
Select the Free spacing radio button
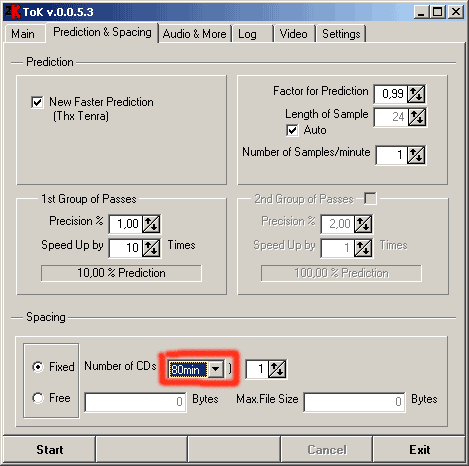[38, 398]
